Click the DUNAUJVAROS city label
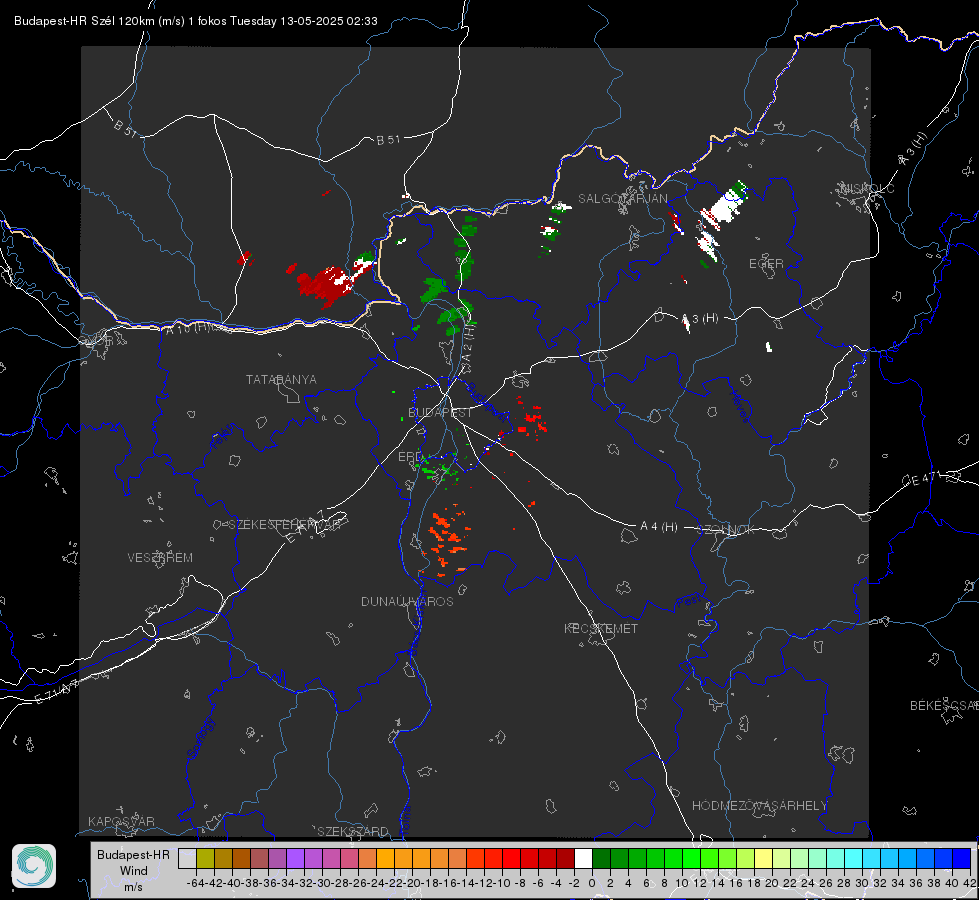The width and height of the screenshot is (979, 900). [407, 601]
